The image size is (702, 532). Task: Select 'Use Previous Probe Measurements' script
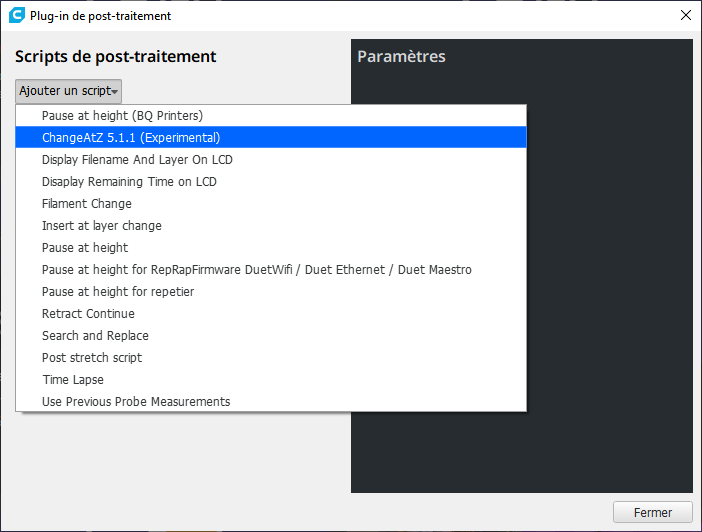point(136,402)
